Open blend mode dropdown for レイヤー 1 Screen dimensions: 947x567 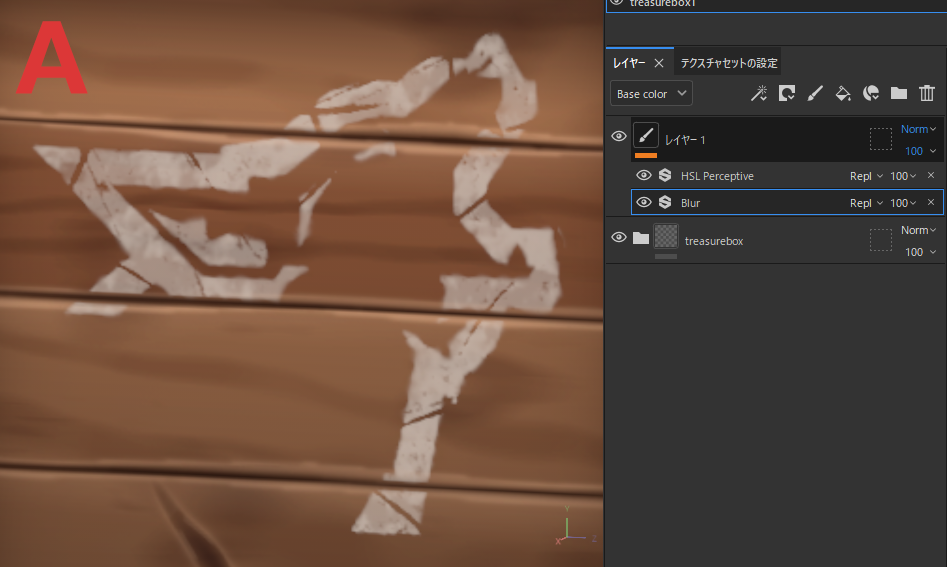pos(919,129)
